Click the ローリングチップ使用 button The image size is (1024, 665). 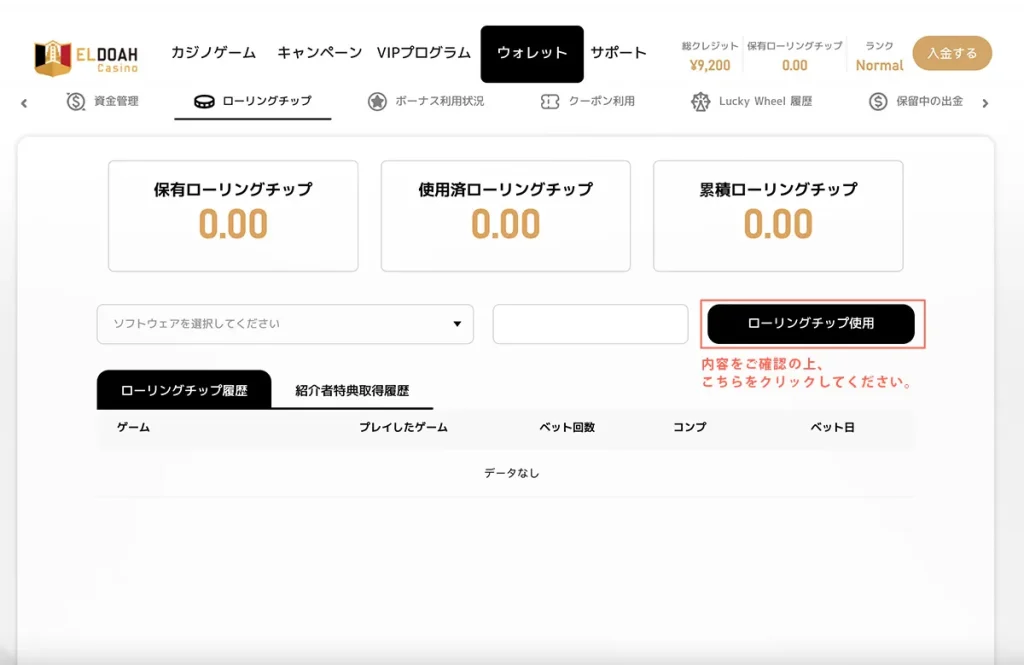pyautogui.click(x=811, y=324)
